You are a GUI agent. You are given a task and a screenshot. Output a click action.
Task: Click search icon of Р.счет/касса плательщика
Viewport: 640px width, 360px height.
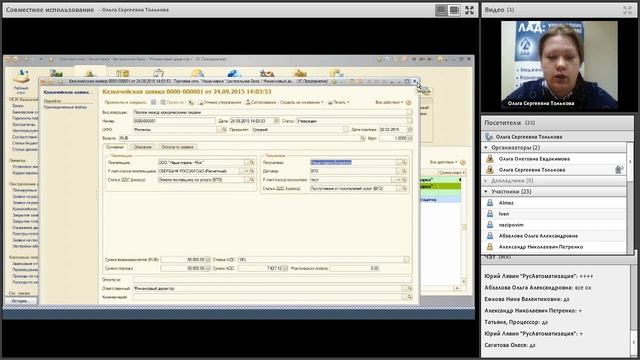[x=251, y=171]
